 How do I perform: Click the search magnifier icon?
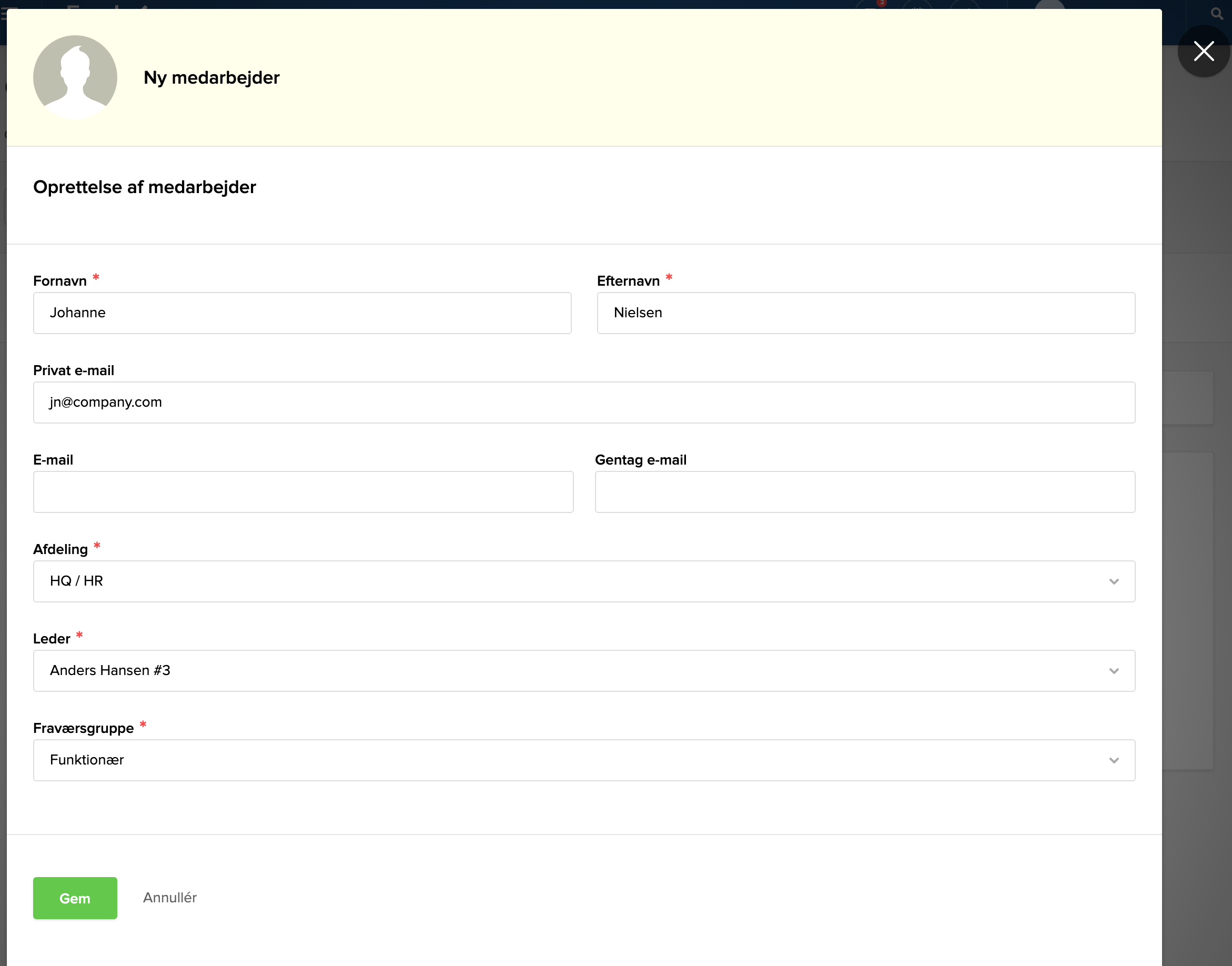pos(1216,14)
